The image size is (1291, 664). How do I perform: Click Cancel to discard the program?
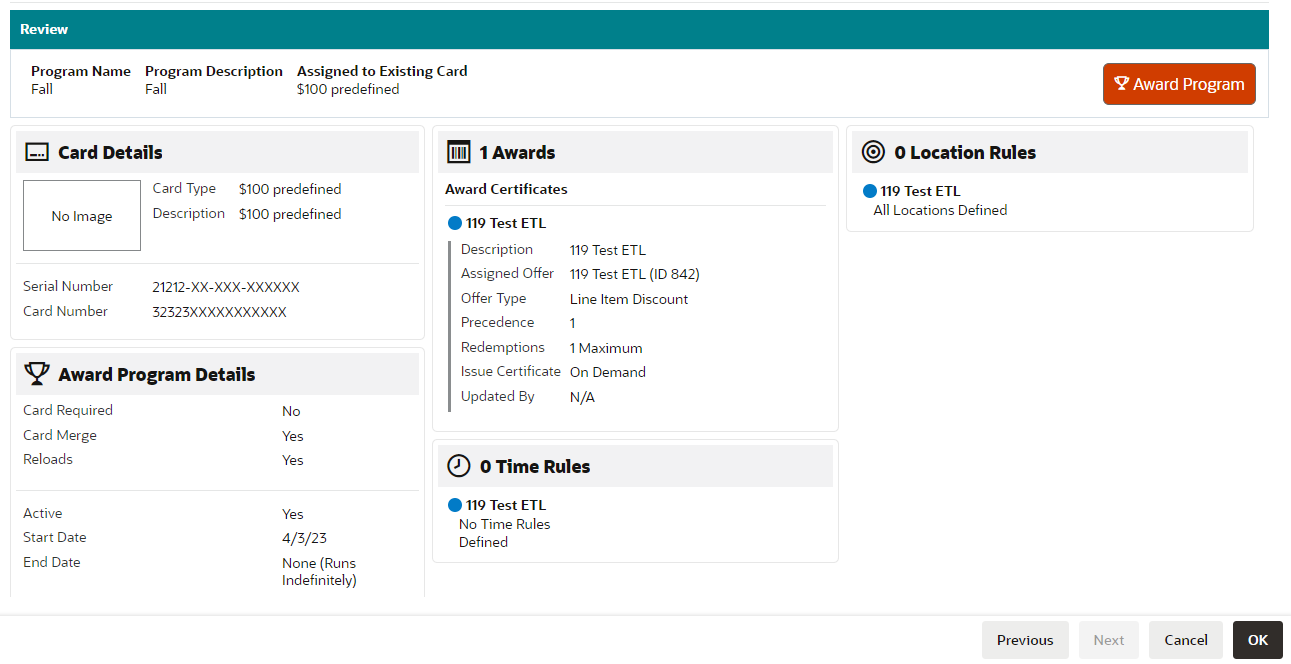pyautogui.click(x=1185, y=640)
